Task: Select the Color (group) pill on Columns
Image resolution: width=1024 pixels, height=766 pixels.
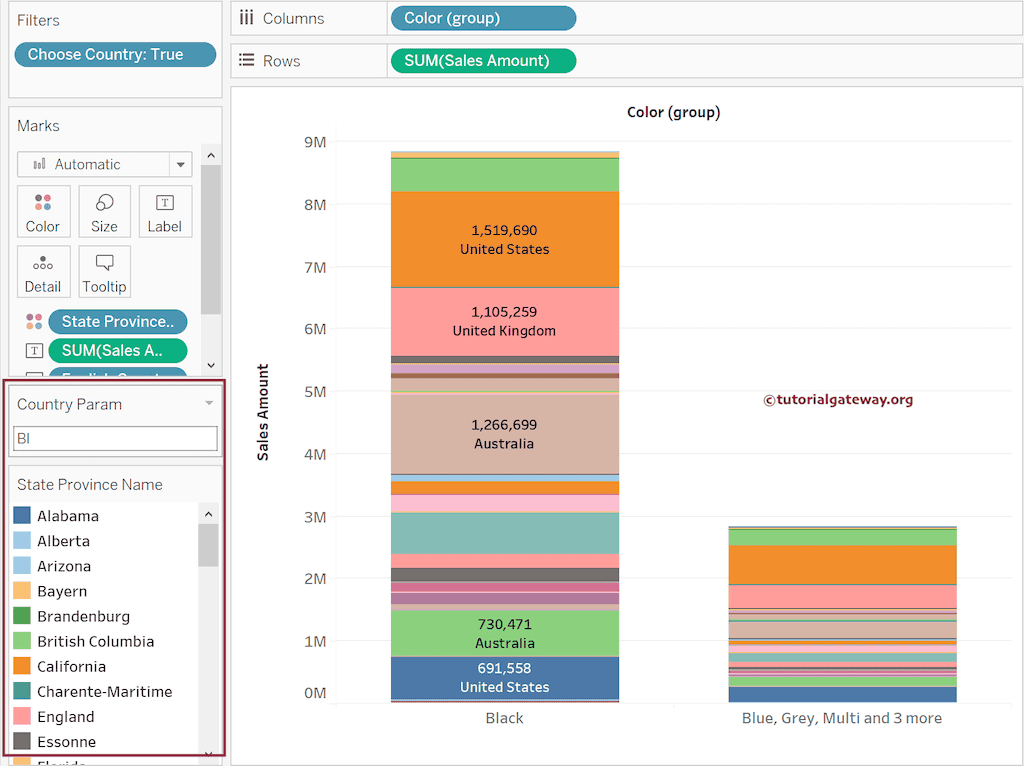Action: (x=483, y=18)
